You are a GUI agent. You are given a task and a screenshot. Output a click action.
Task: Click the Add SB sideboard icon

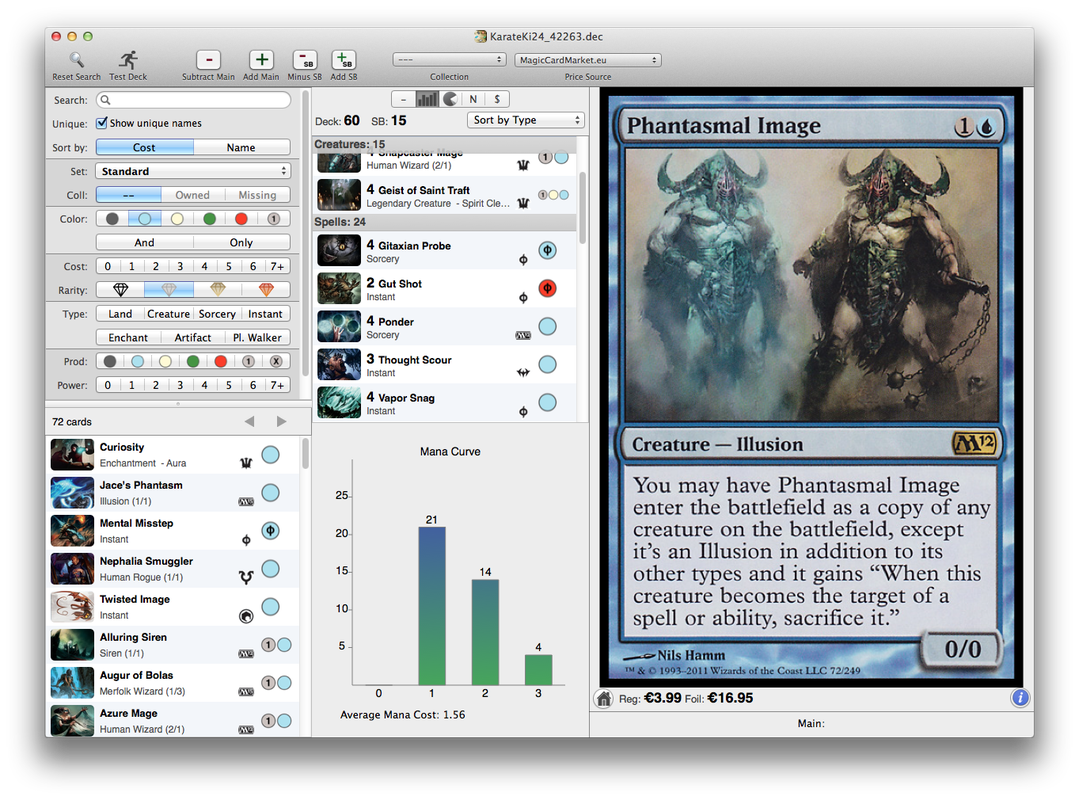click(343, 60)
